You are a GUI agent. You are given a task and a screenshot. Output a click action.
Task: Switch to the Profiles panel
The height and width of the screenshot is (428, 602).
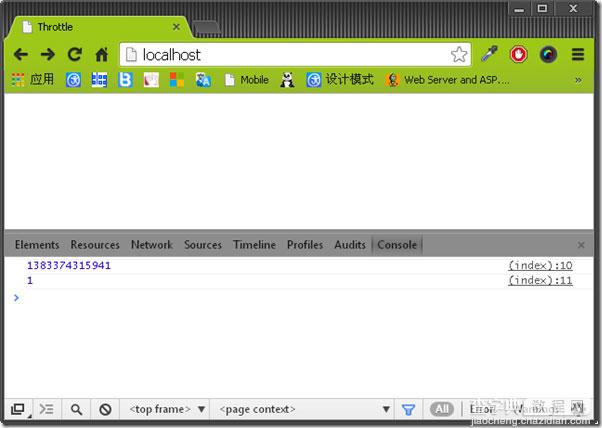(x=305, y=245)
